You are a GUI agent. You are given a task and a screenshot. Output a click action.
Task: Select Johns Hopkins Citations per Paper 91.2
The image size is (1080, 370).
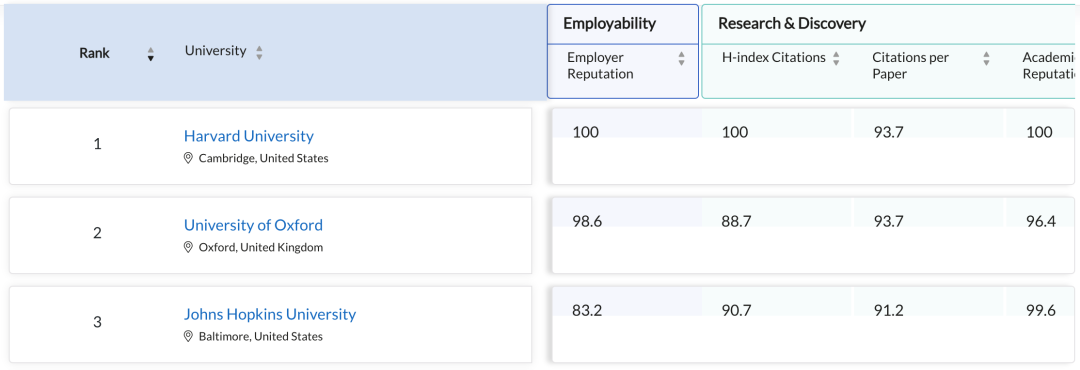tap(886, 310)
